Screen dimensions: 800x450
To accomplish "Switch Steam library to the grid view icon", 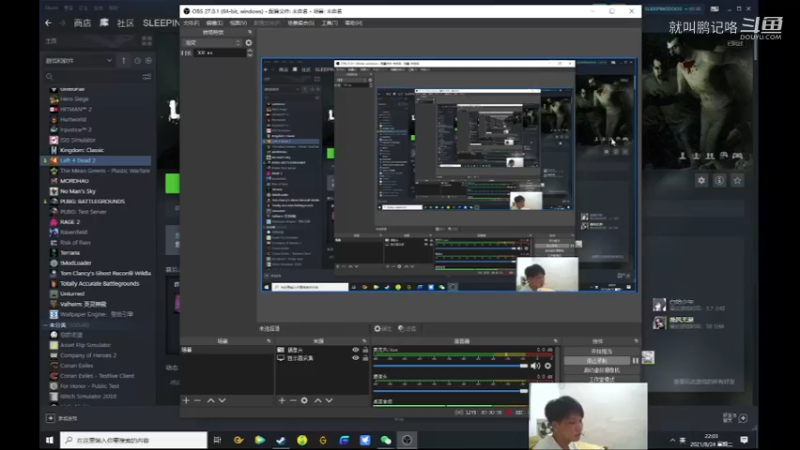I will click(x=147, y=41).
